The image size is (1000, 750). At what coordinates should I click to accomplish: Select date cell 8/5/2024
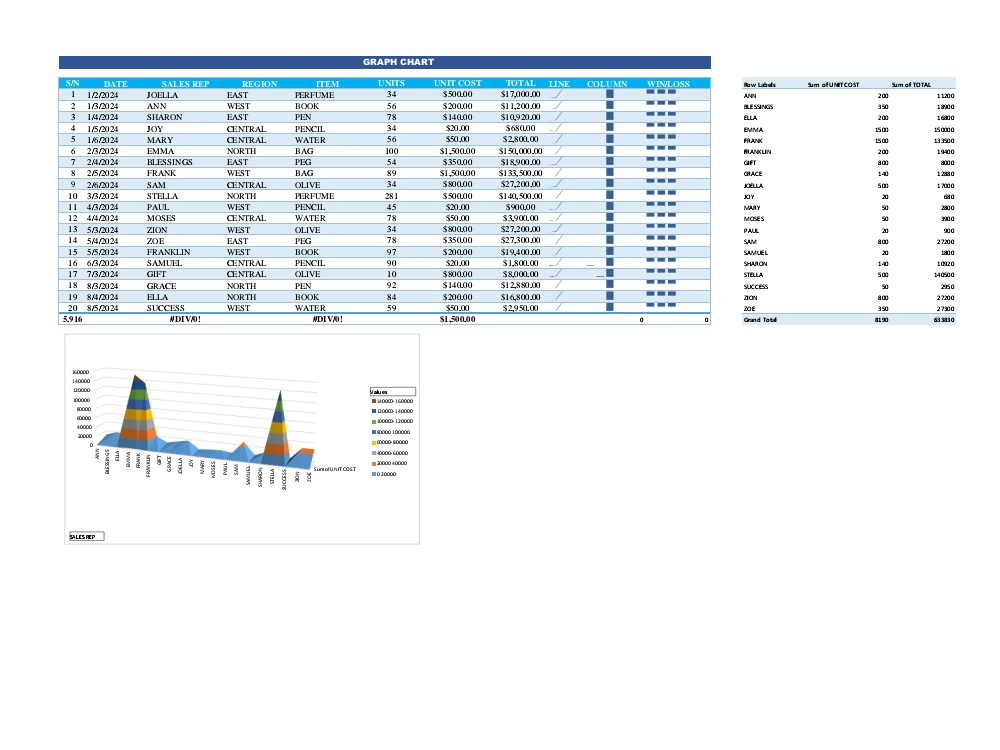pos(103,308)
